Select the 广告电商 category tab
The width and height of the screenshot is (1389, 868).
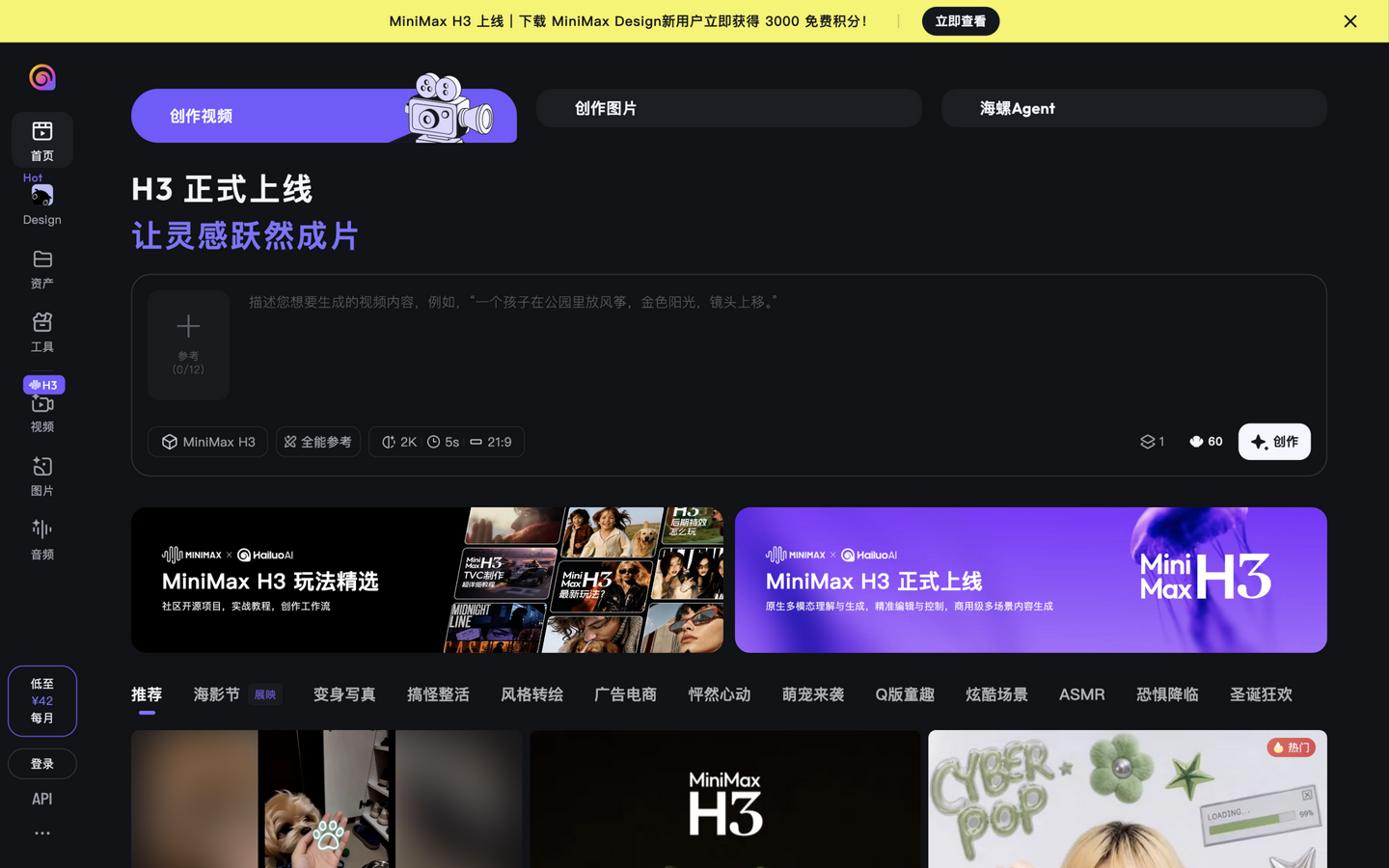(625, 694)
